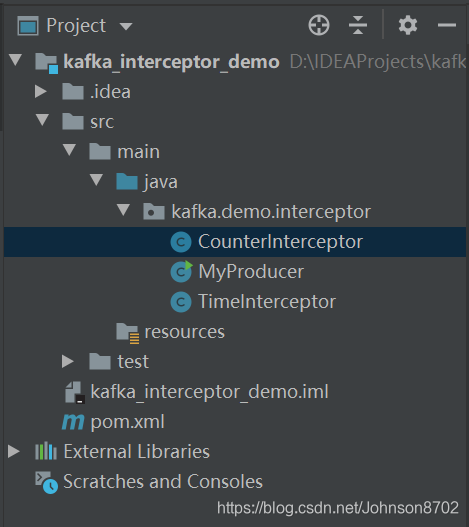
Task: Click the Maven pom.xml icon
Action: (73, 422)
